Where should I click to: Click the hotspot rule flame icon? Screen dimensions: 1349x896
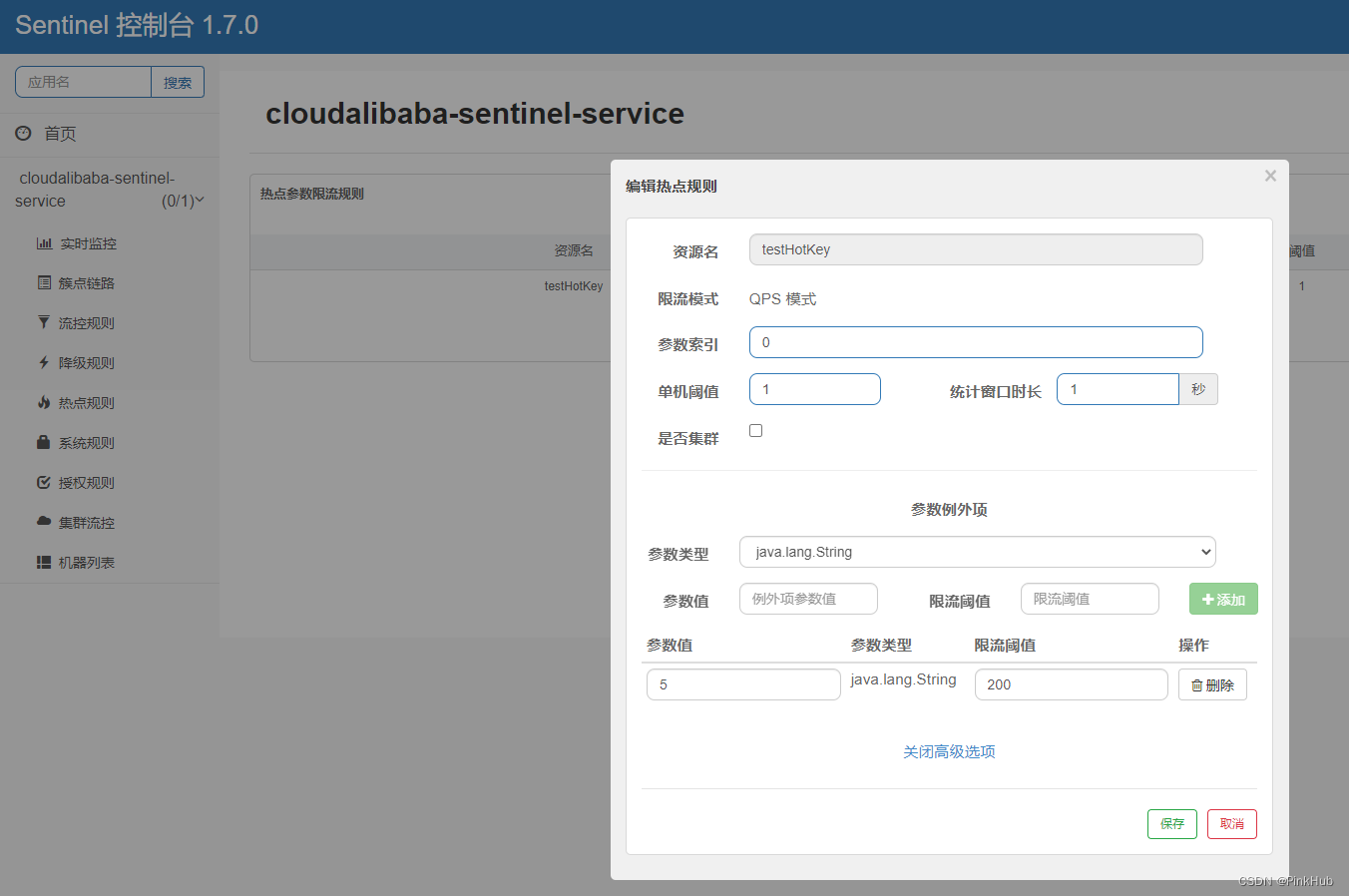point(44,402)
